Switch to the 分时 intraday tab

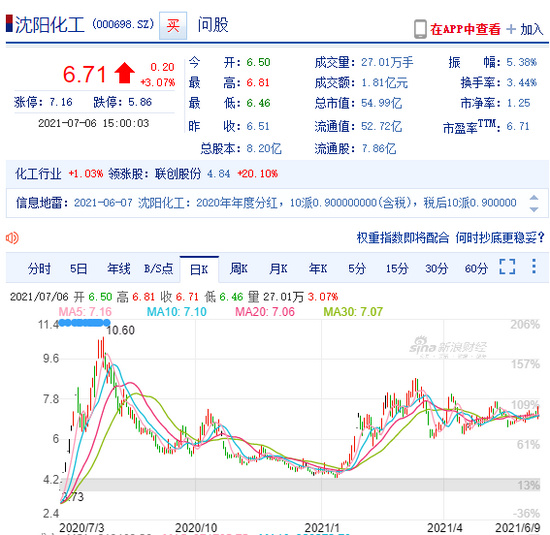coord(39,269)
